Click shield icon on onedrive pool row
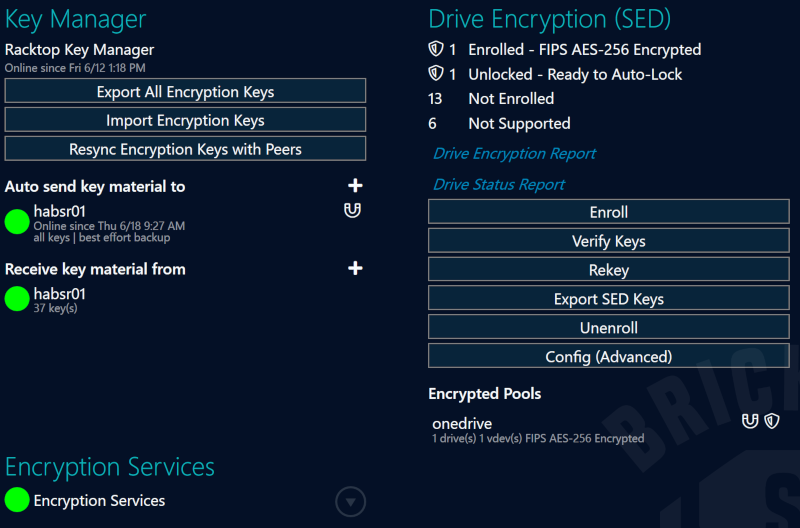The image size is (800, 528). click(x=771, y=422)
